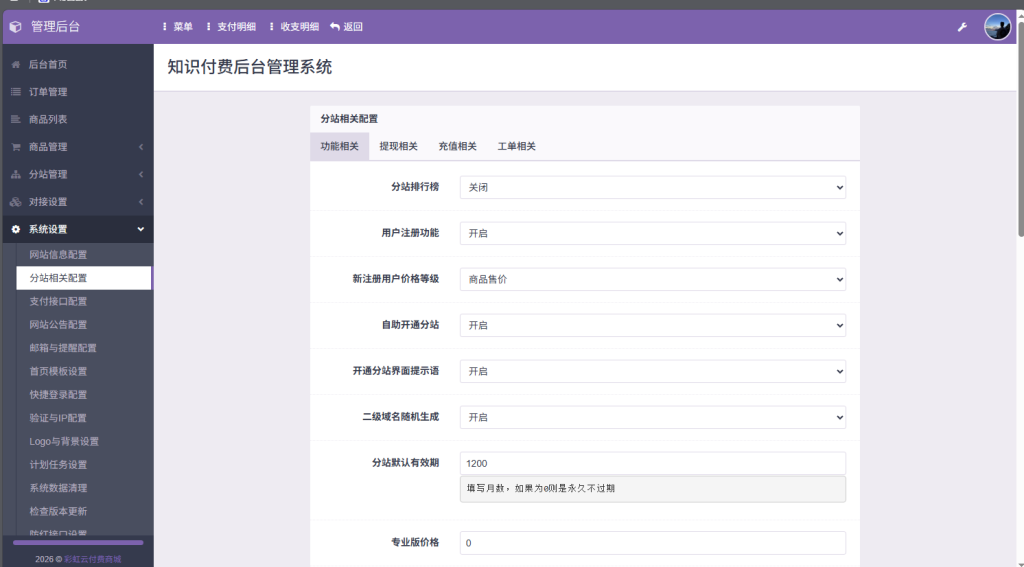Open 收支明细 in the top bar

(x=300, y=27)
